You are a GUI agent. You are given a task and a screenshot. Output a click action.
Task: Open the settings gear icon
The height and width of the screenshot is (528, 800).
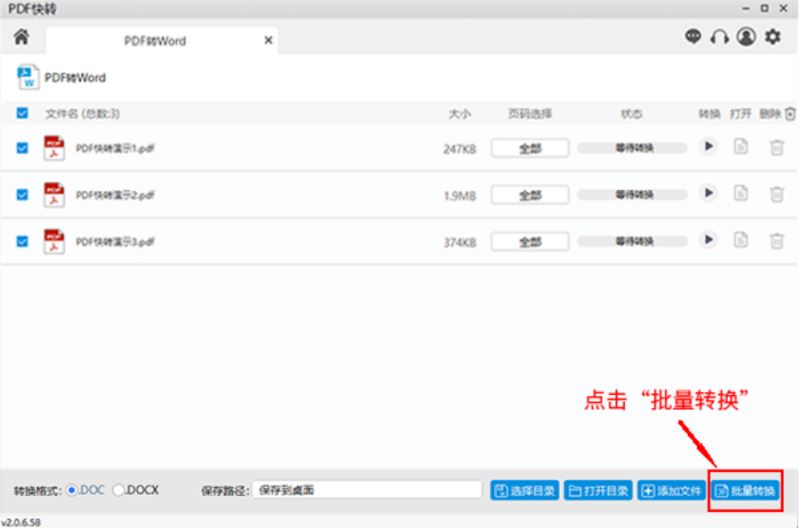pos(773,37)
